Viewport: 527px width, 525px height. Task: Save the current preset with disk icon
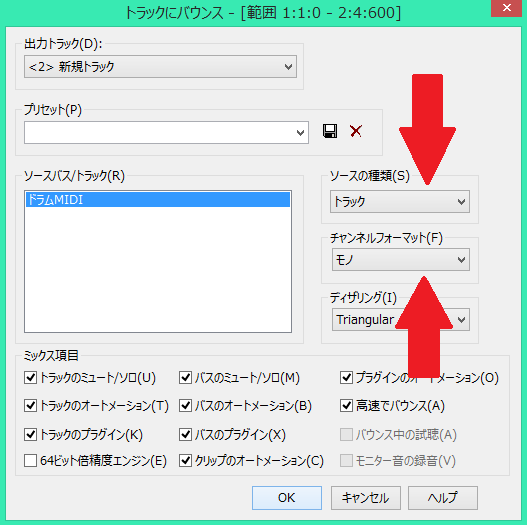pyautogui.click(x=330, y=131)
